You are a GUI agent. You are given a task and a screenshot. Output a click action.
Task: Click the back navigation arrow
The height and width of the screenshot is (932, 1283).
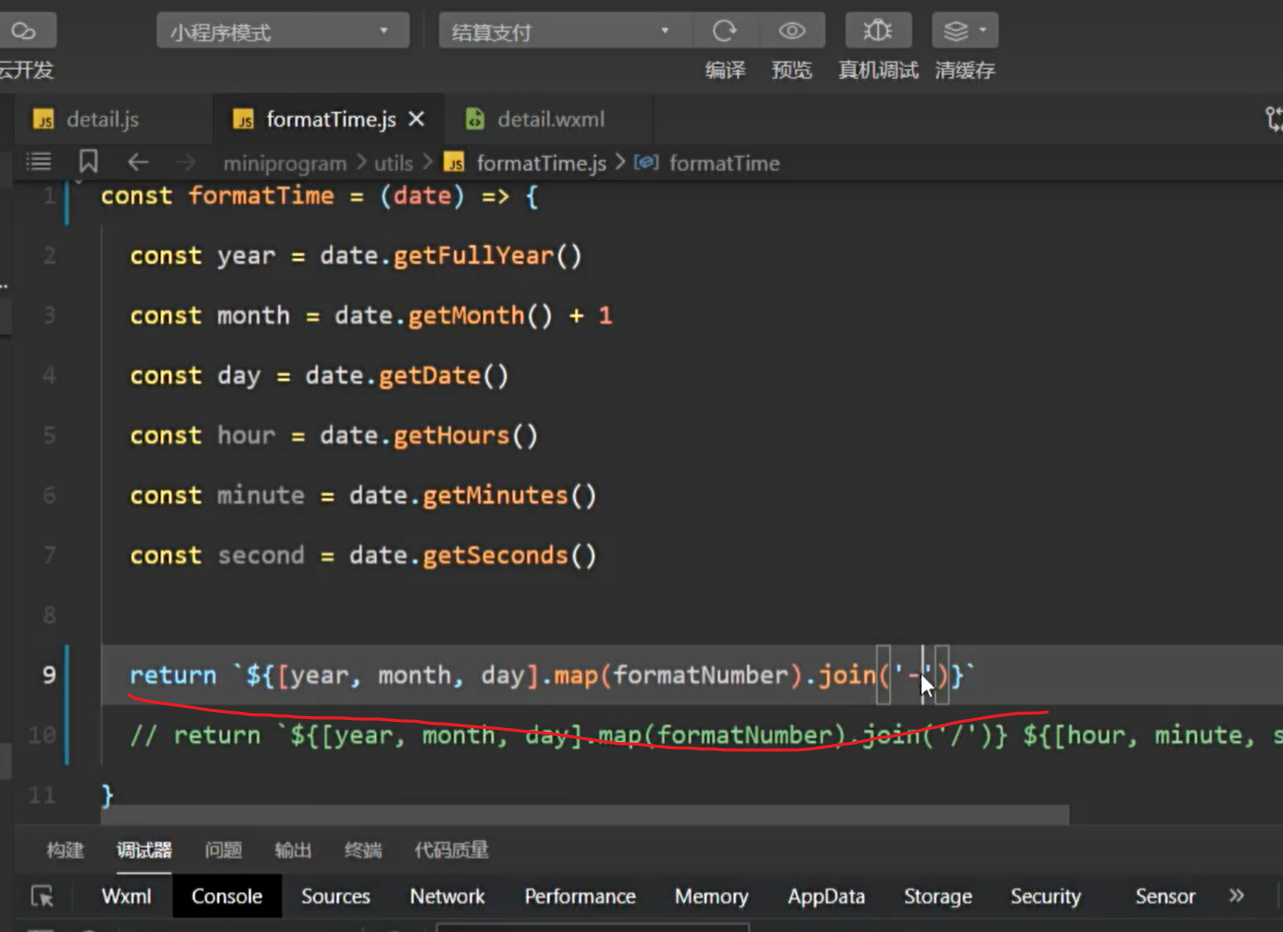click(x=138, y=162)
